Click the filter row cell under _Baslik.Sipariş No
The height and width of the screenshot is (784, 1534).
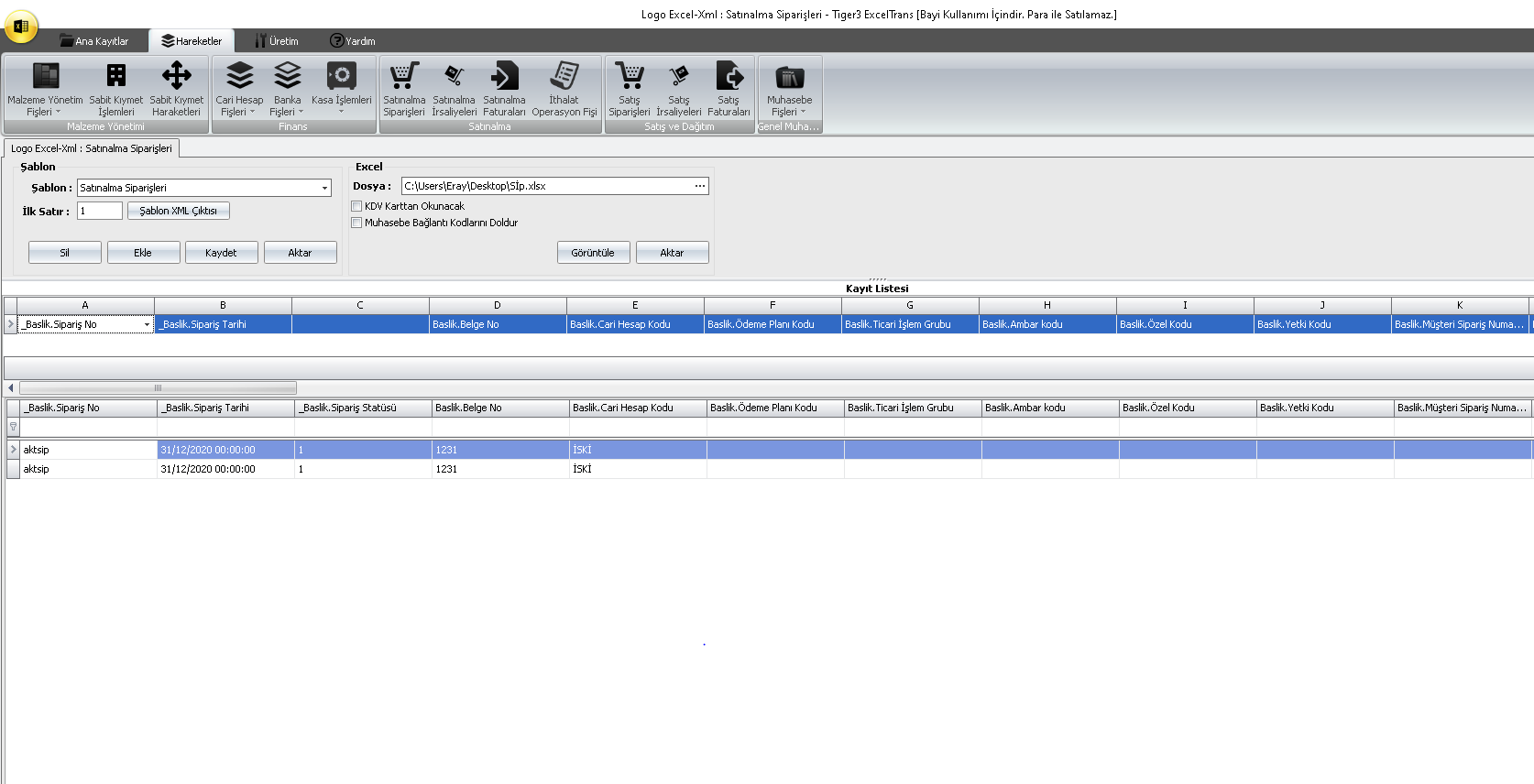pyautogui.click(x=88, y=427)
